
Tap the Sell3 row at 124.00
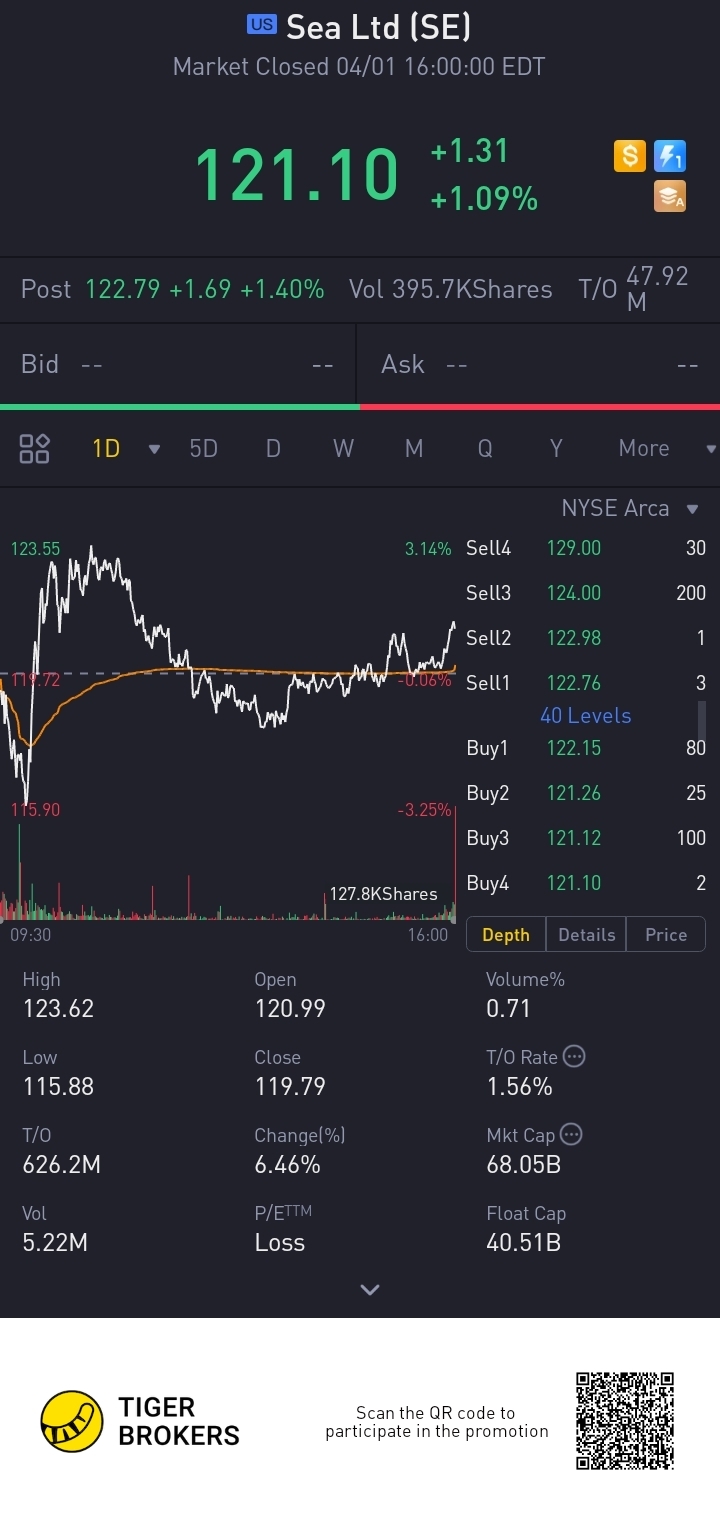[586, 593]
